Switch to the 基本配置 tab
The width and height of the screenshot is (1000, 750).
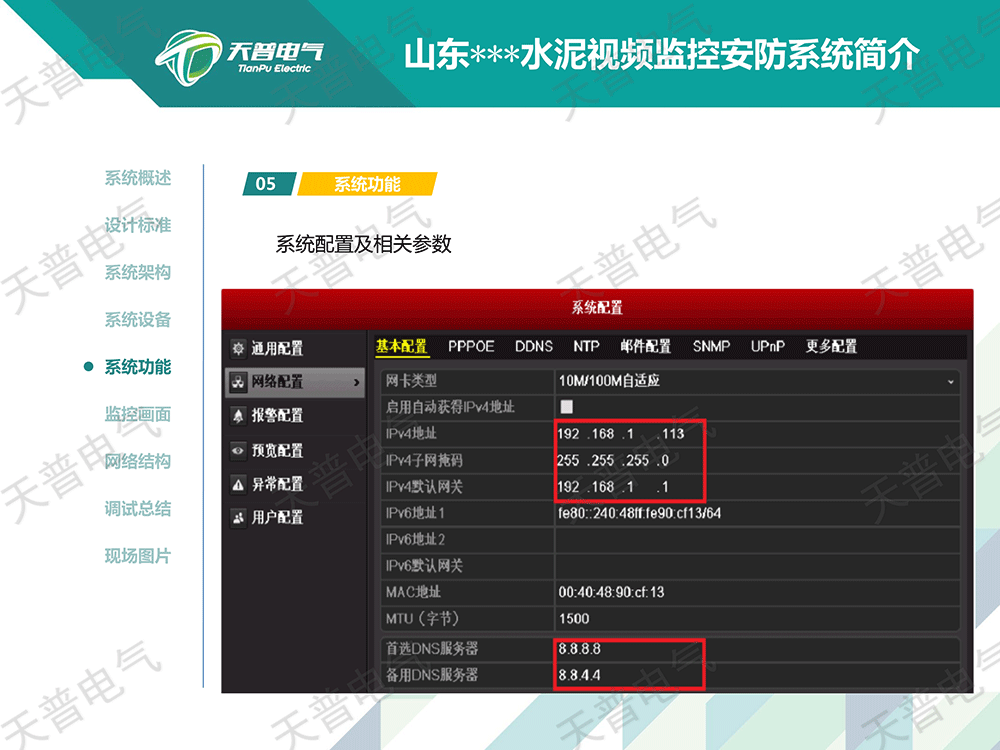[402, 346]
